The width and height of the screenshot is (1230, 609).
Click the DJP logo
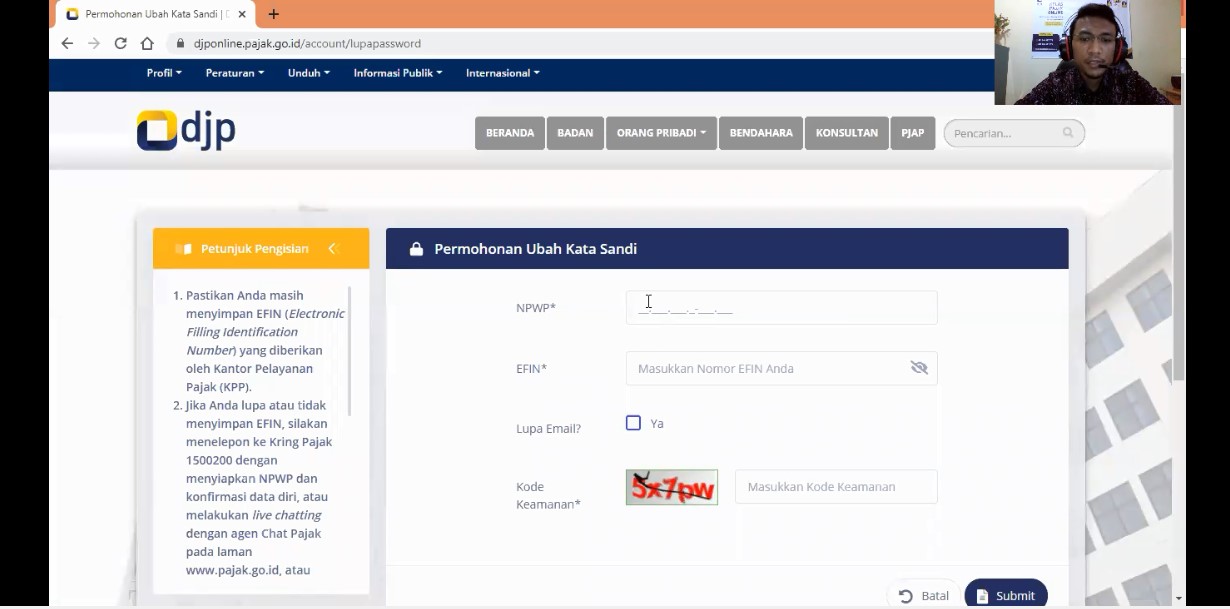pos(186,131)
